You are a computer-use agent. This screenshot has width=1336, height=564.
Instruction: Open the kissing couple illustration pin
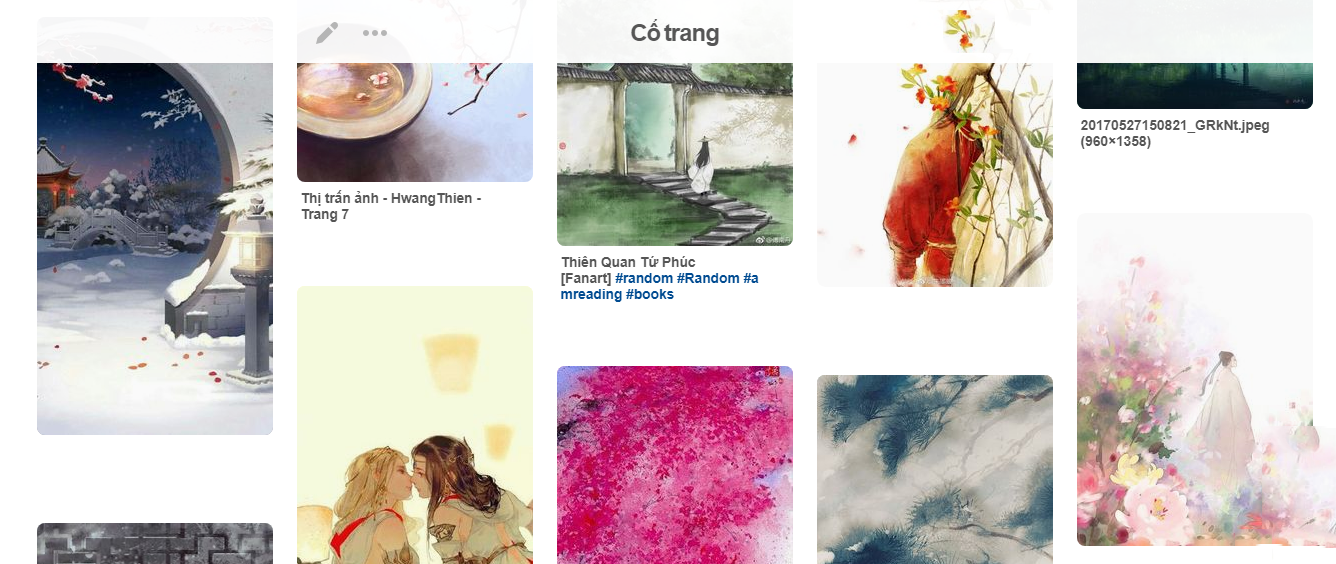coord(415,425)
